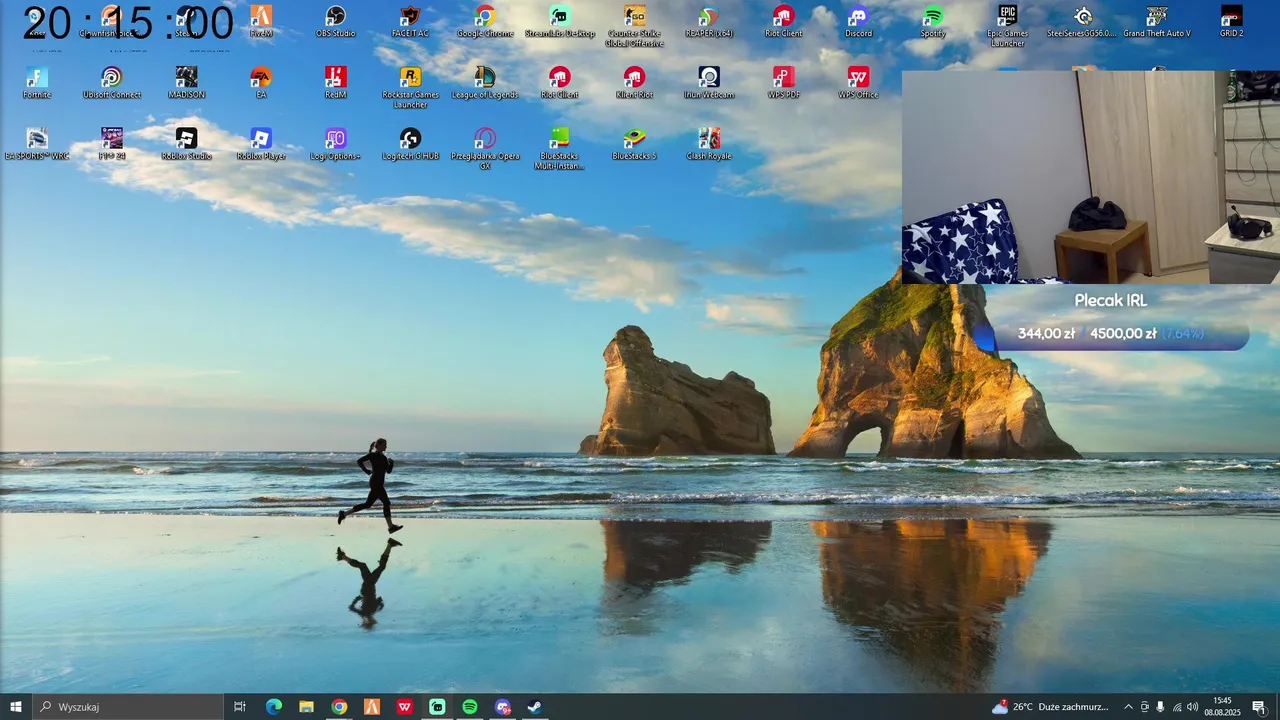Click the microphone tray icon
Screen dimensions: 1280x720
point(1160,707)
